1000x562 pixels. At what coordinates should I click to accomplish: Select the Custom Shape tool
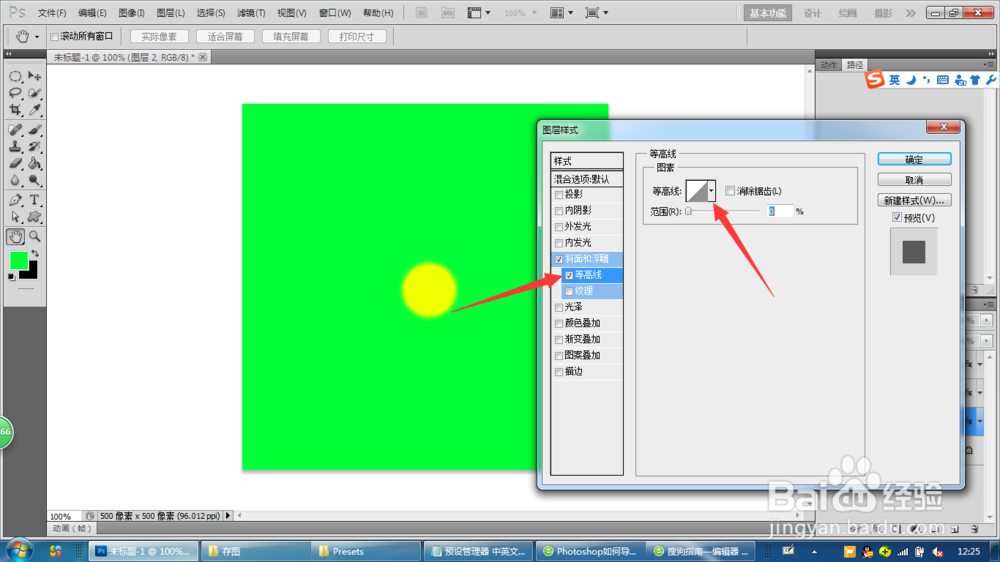[x=34, y=218]
